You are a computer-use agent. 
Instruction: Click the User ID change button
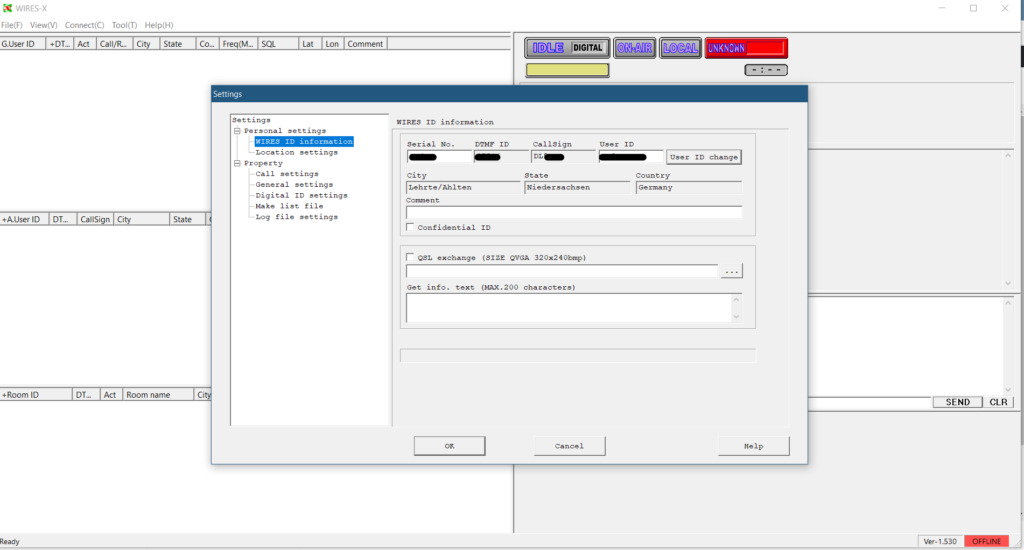coord(703,157)
